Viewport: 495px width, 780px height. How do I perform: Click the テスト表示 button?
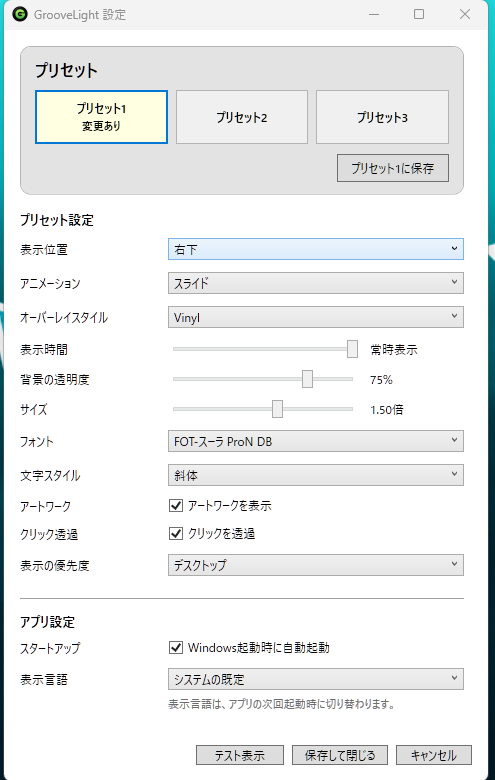[240, 755]
